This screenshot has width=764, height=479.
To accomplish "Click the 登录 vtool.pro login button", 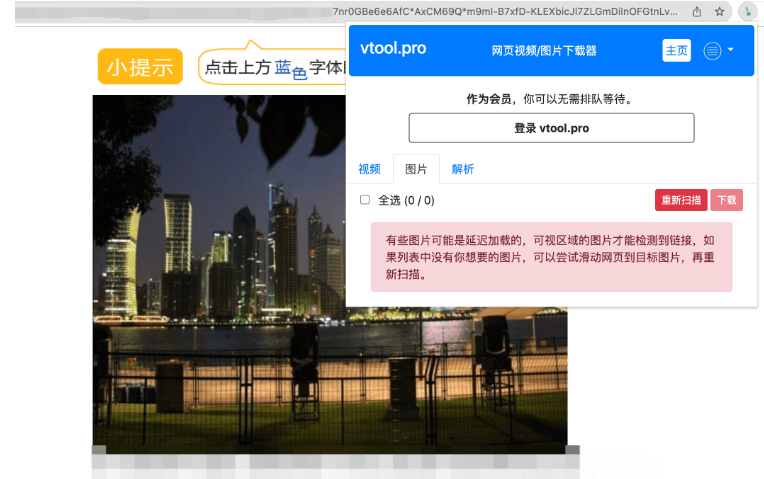I will 551,128.
